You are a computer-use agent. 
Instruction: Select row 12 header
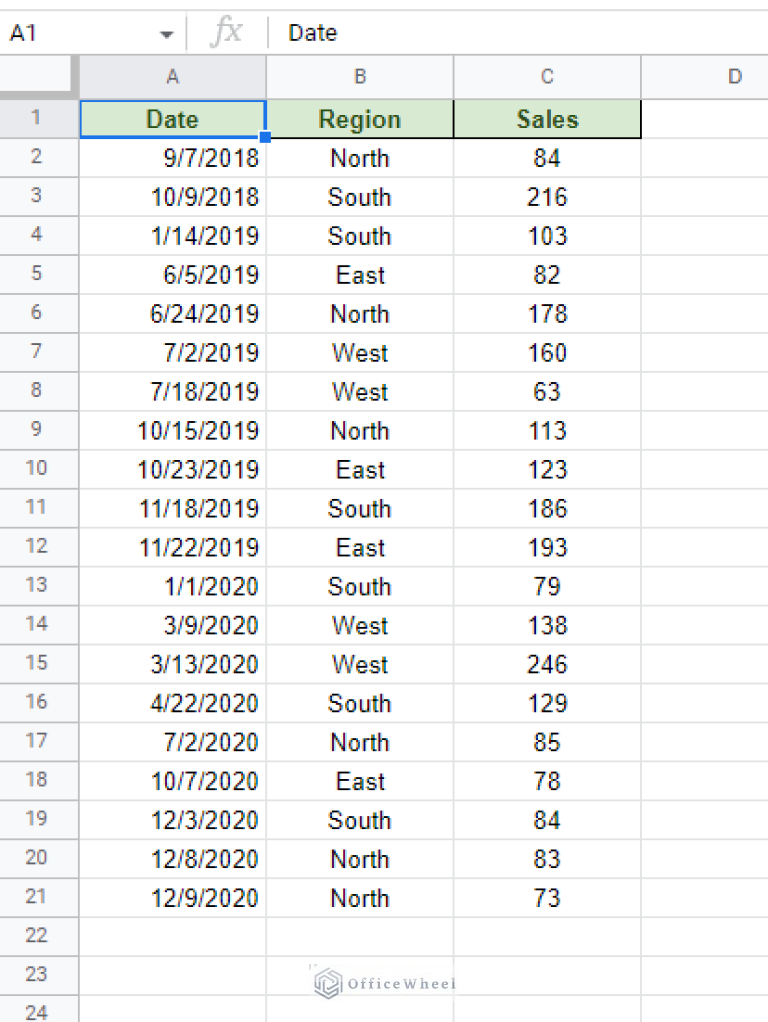[x=38, y=547]
